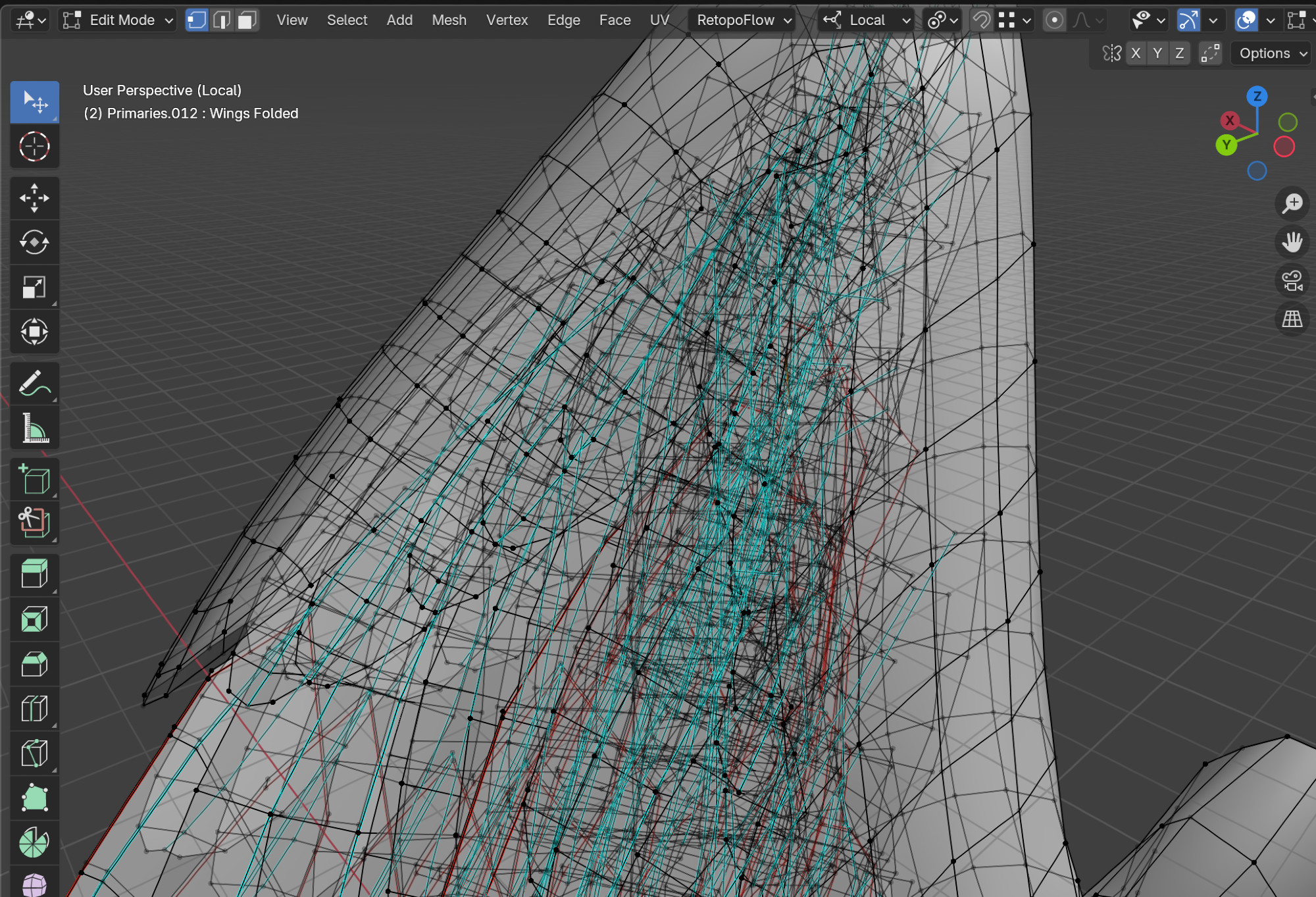Switch to face select mode
This screenshot has height=897, width=1316.
(x=247, y=20)
